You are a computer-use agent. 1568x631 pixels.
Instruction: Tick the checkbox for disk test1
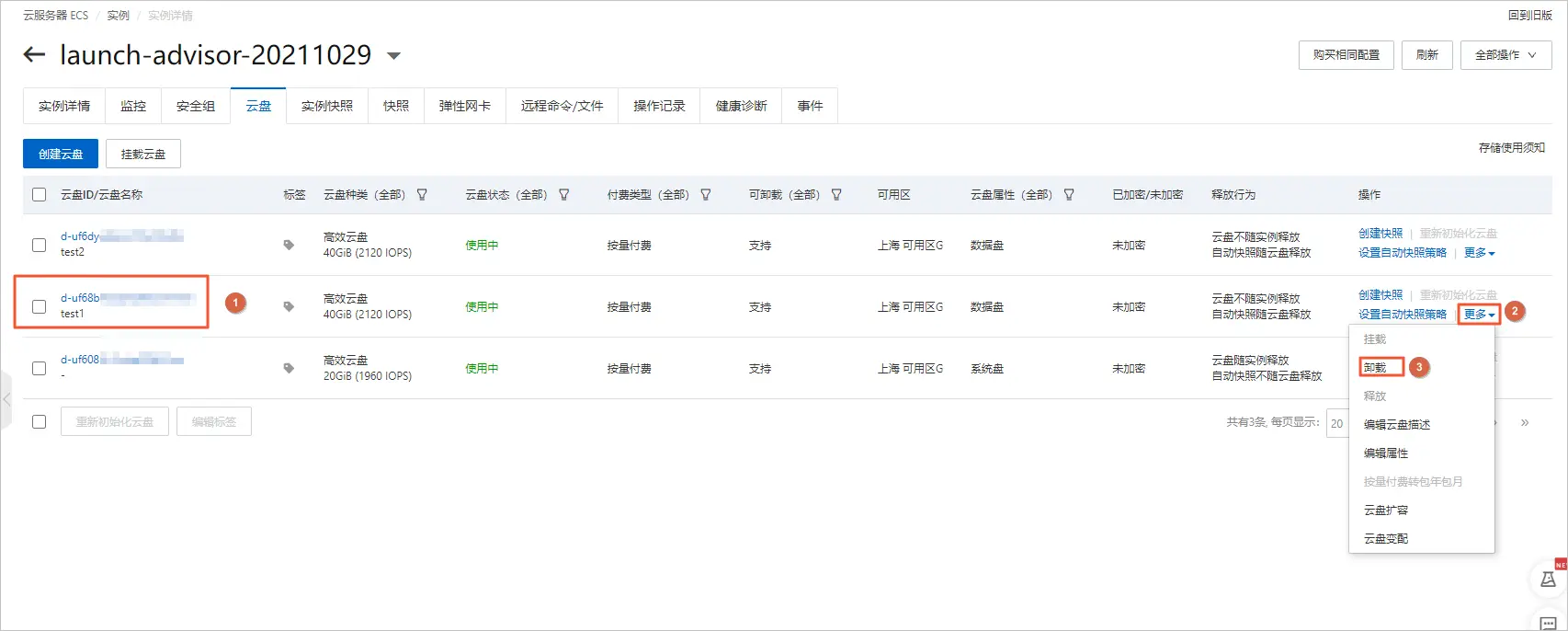coord(39,306)
